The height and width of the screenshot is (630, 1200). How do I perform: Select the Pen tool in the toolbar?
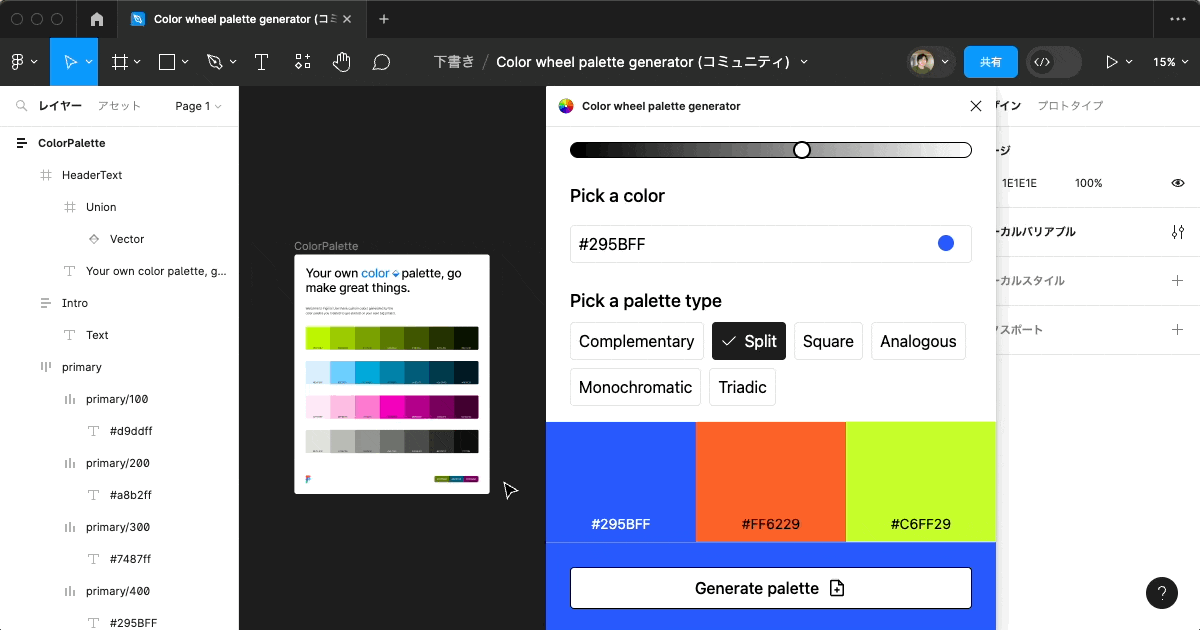214,61
